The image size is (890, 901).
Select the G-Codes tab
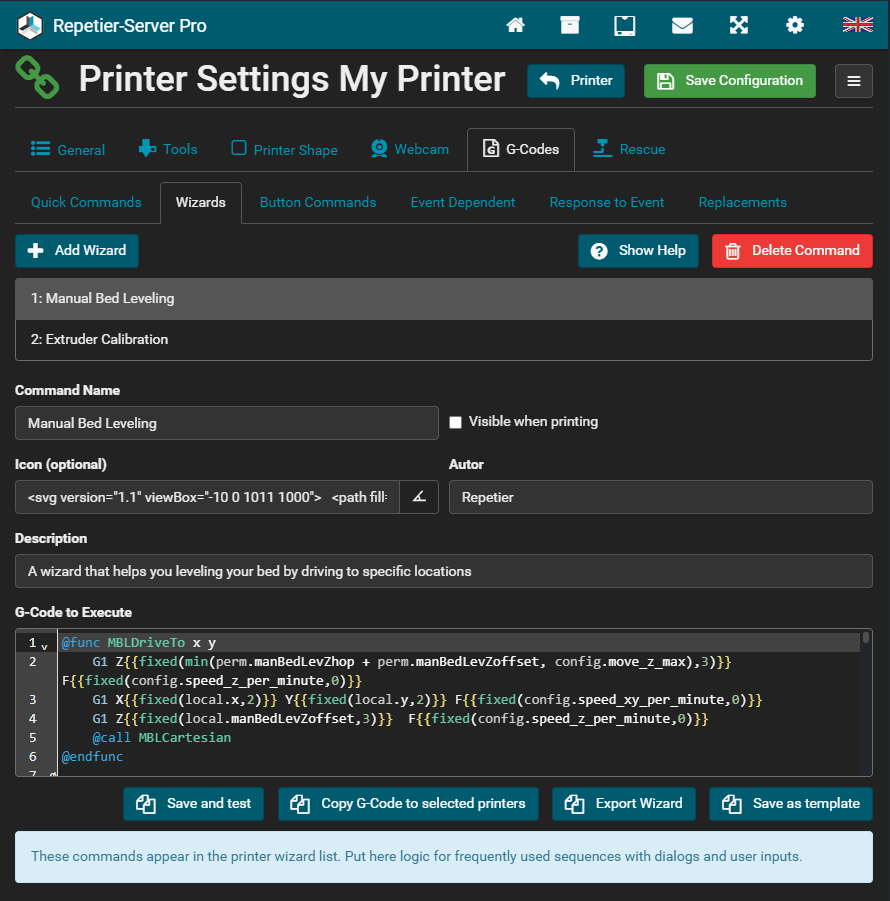tap(521, 149)
